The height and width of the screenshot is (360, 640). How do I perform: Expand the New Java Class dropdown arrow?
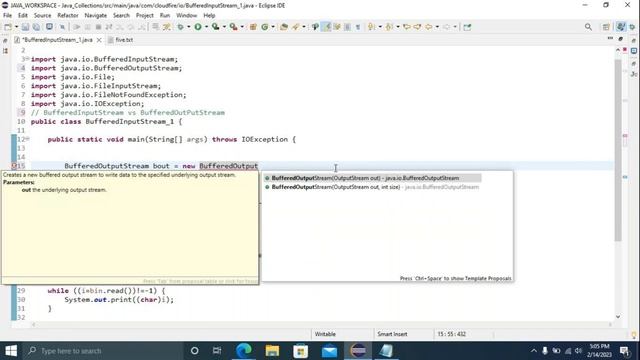point(273,27)
